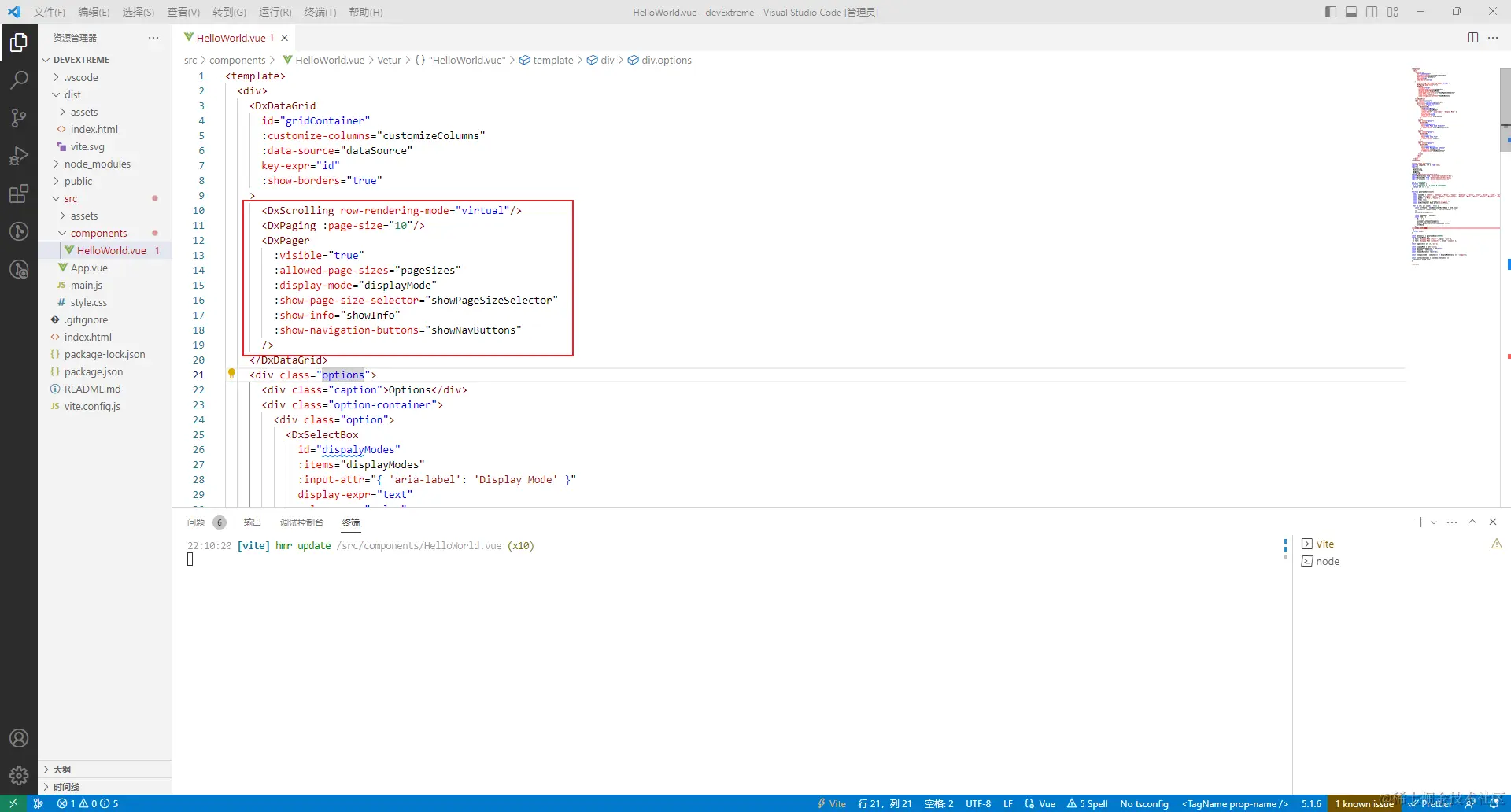Open vite.config.js in the explorer
Viewport: 1511px width, 812px height.
[x=105, y=406]
